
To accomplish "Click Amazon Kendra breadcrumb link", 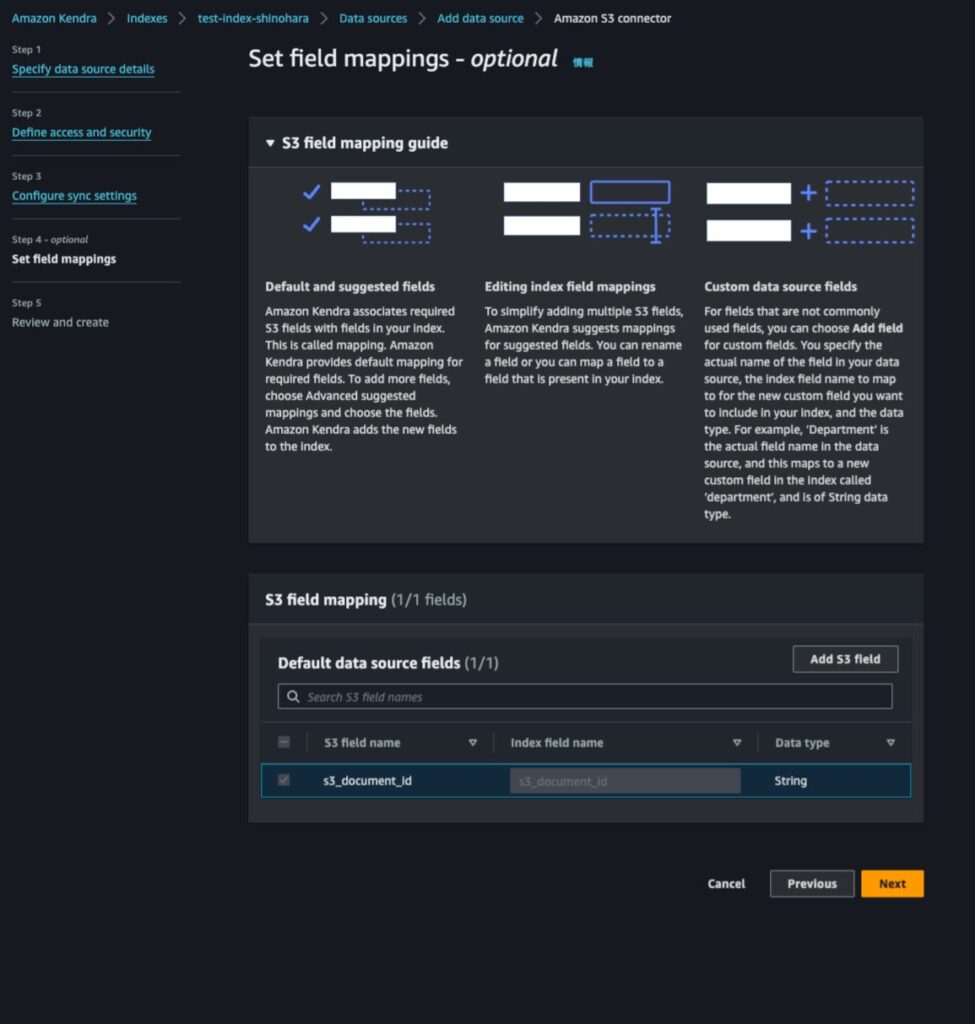I will (x=54, y=18).
